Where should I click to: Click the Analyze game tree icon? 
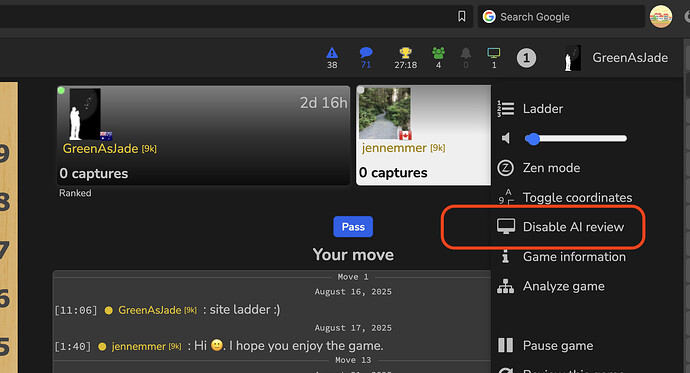(x=505, y=286)
